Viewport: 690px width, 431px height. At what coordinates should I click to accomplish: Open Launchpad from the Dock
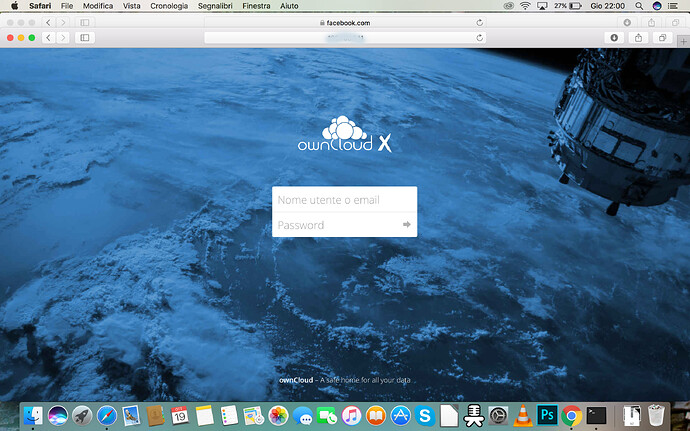(x=82, y=415)
